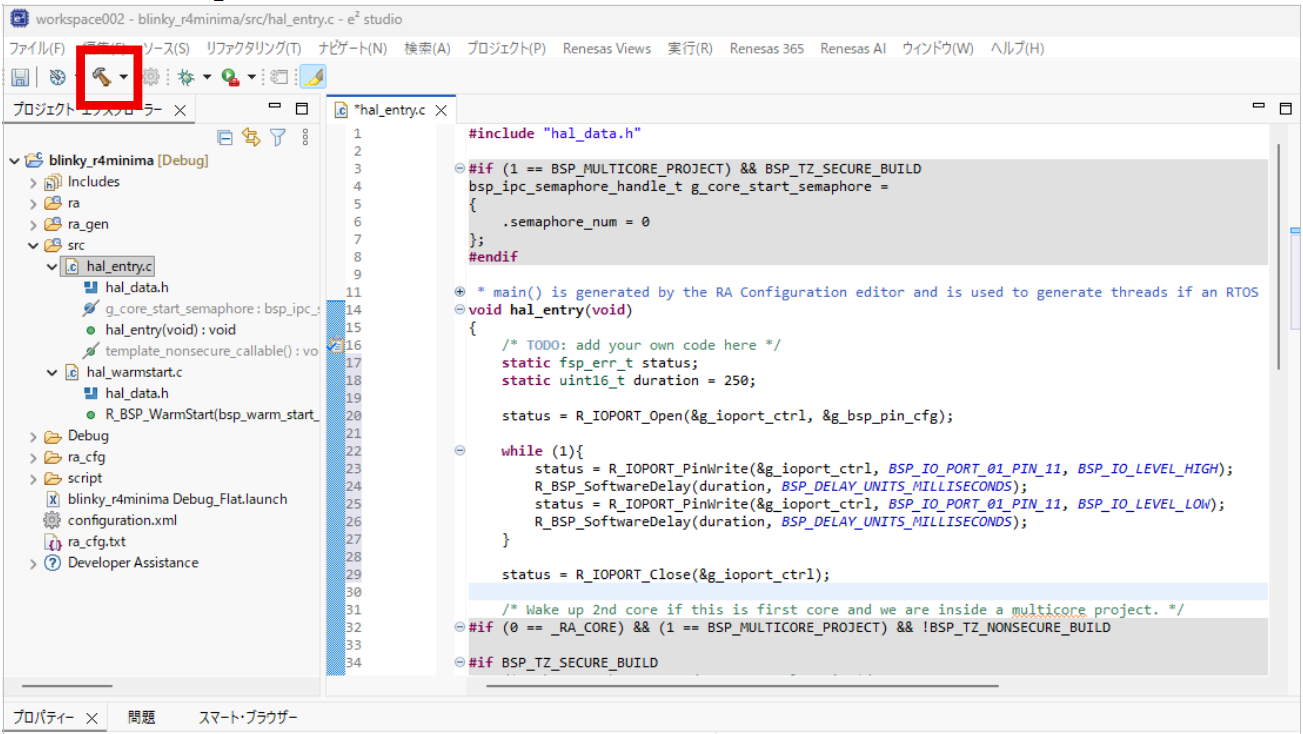
Task: Close the プロジェクト・エクスプローラー tab
Action: [x=180, y=110]
